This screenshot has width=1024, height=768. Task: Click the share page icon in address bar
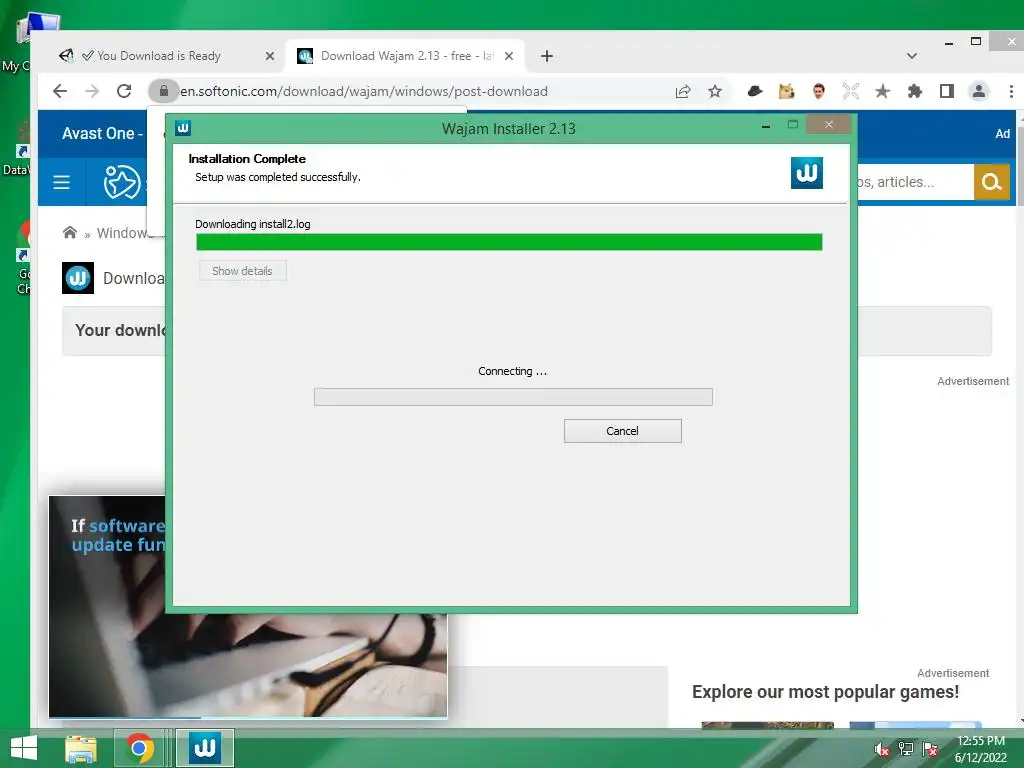(x=683, y=91)
